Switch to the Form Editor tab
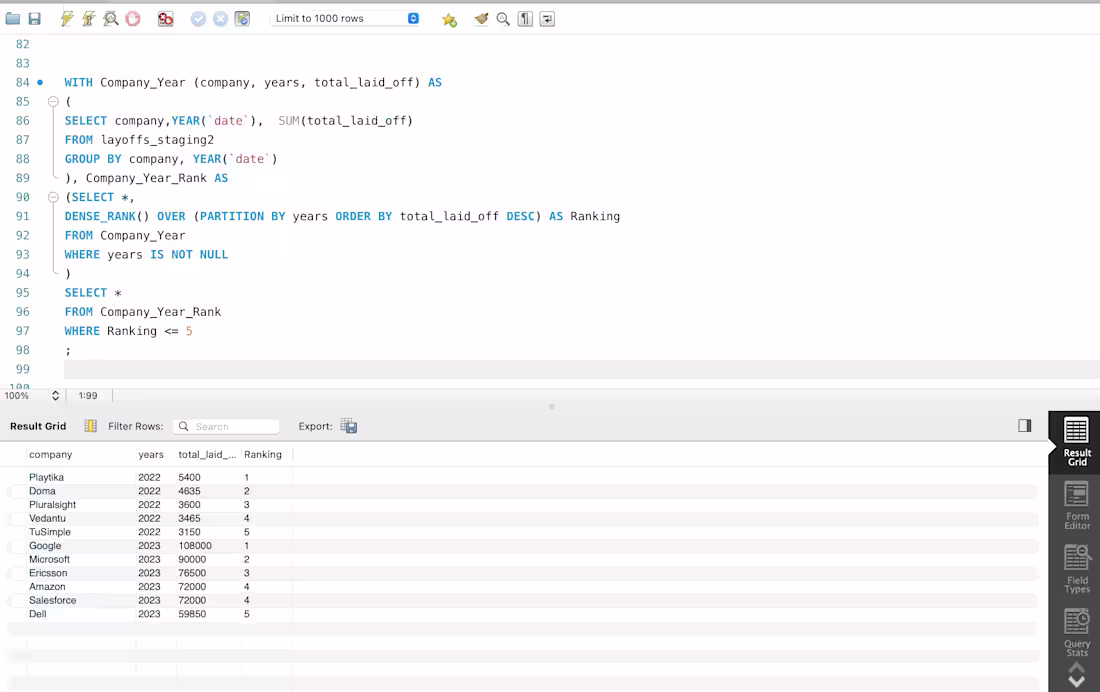This screenshot has width=1100, height=692. (1076, 505)
